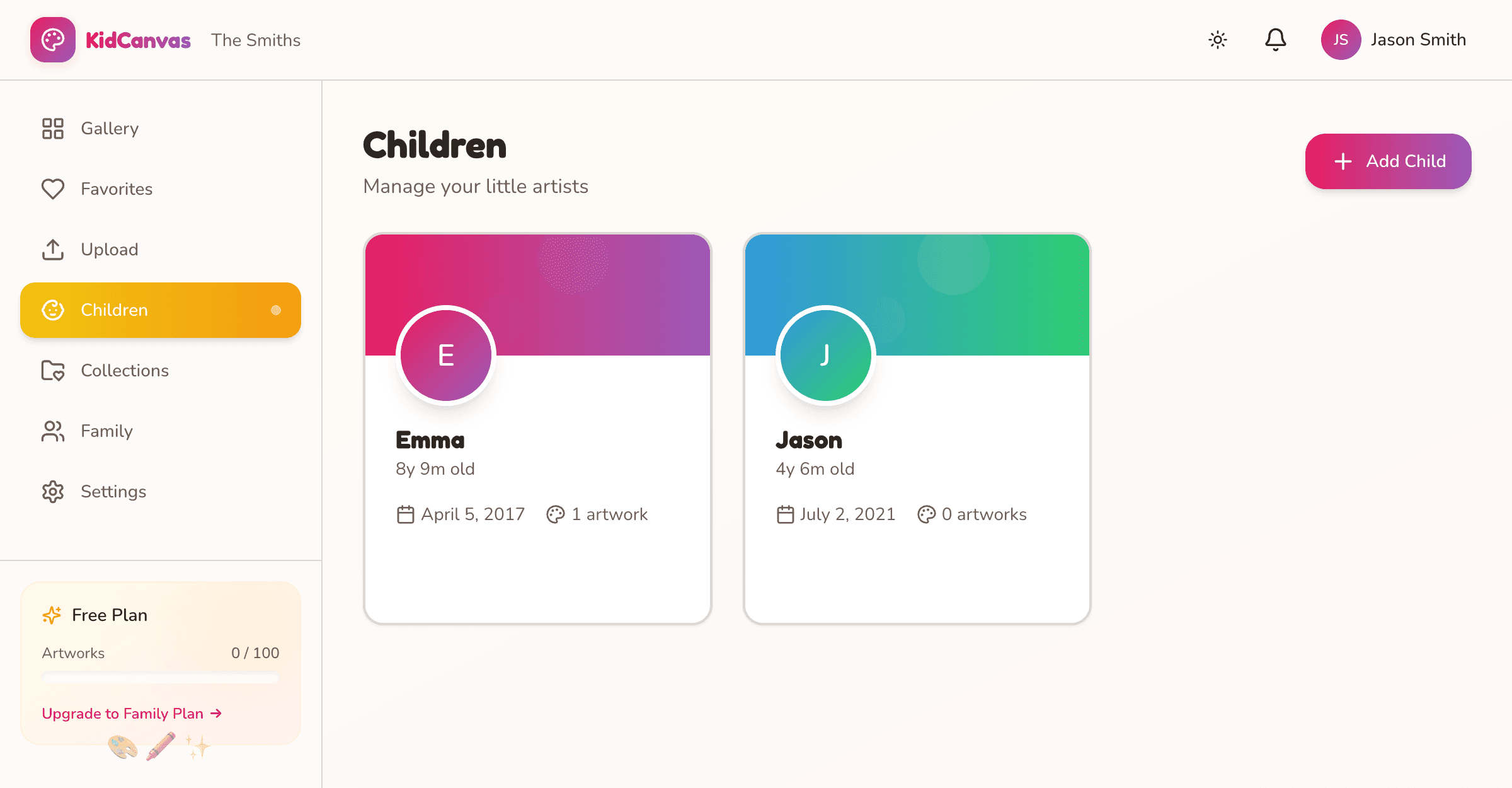Click the Settings gear icon

point(53,492)
